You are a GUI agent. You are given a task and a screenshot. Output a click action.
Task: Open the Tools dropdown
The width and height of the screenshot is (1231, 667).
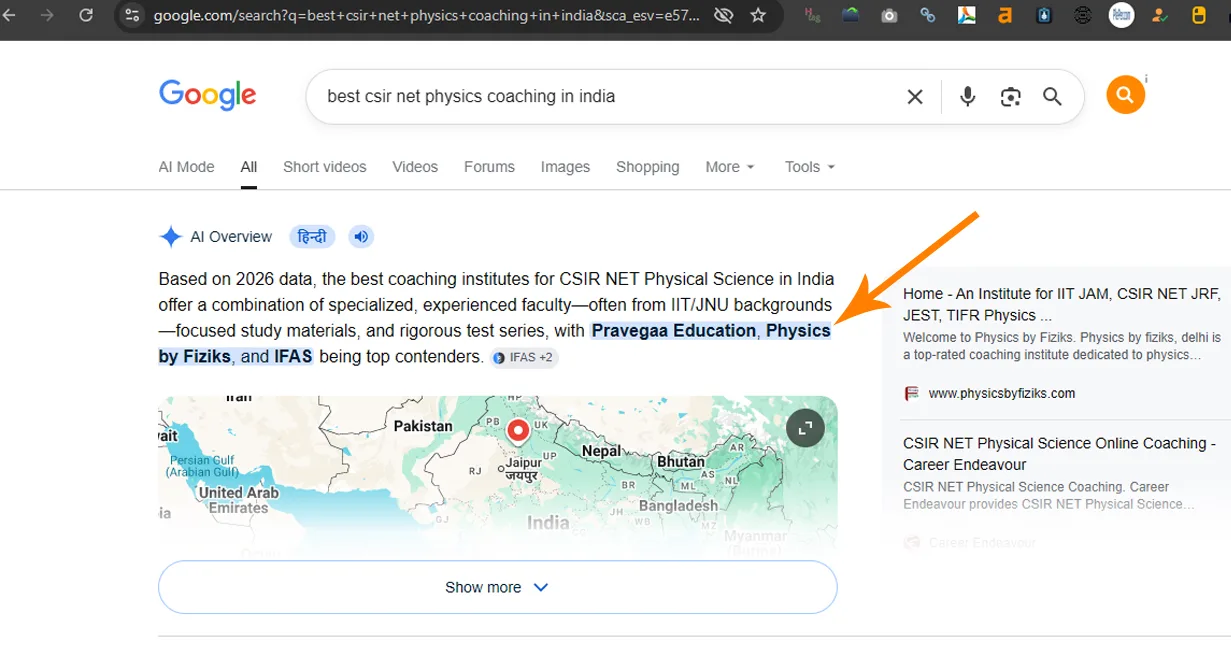[810, 167]
